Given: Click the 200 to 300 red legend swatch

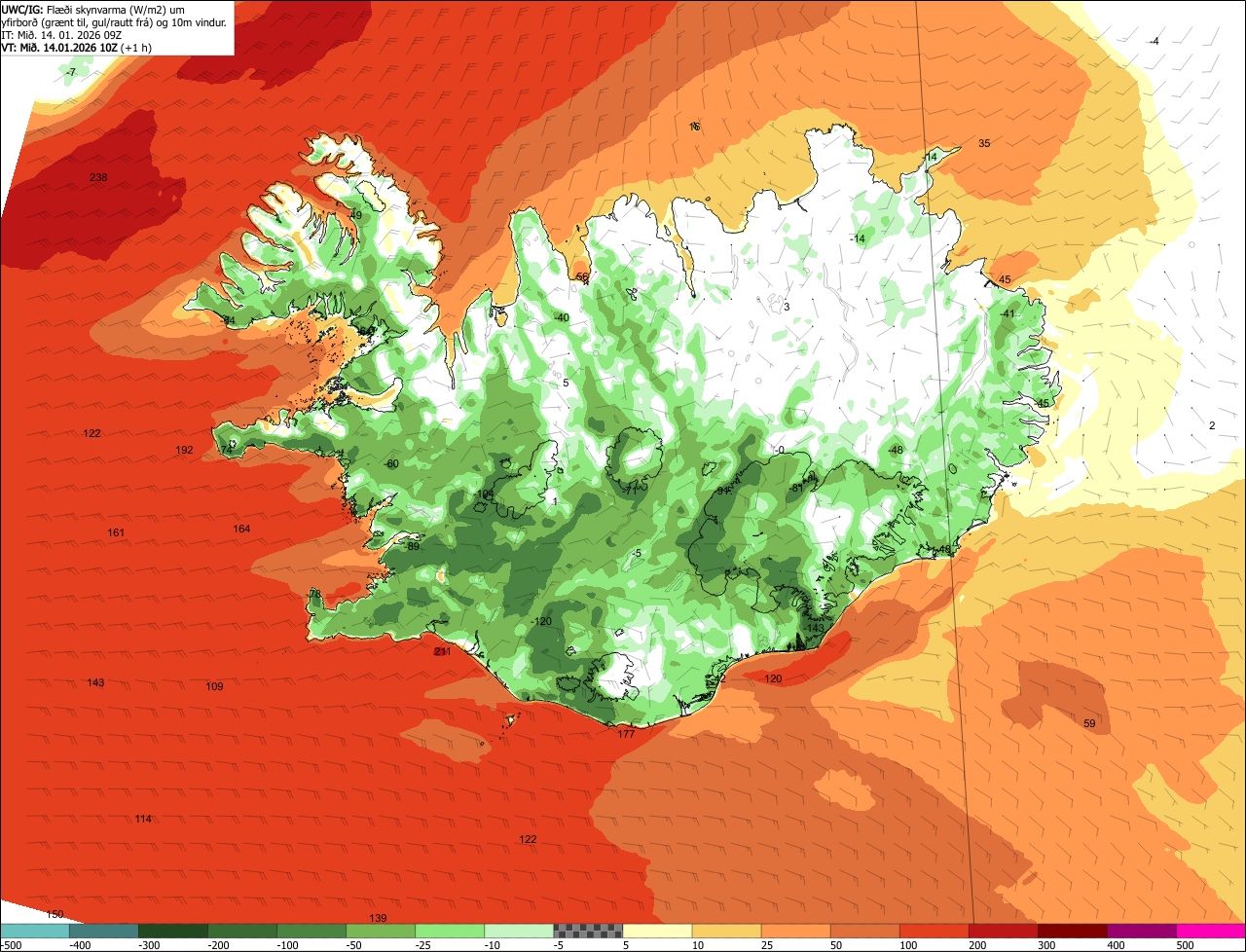Looking at the screenshot, I should pyautogui.click(x=1002, y=931).
